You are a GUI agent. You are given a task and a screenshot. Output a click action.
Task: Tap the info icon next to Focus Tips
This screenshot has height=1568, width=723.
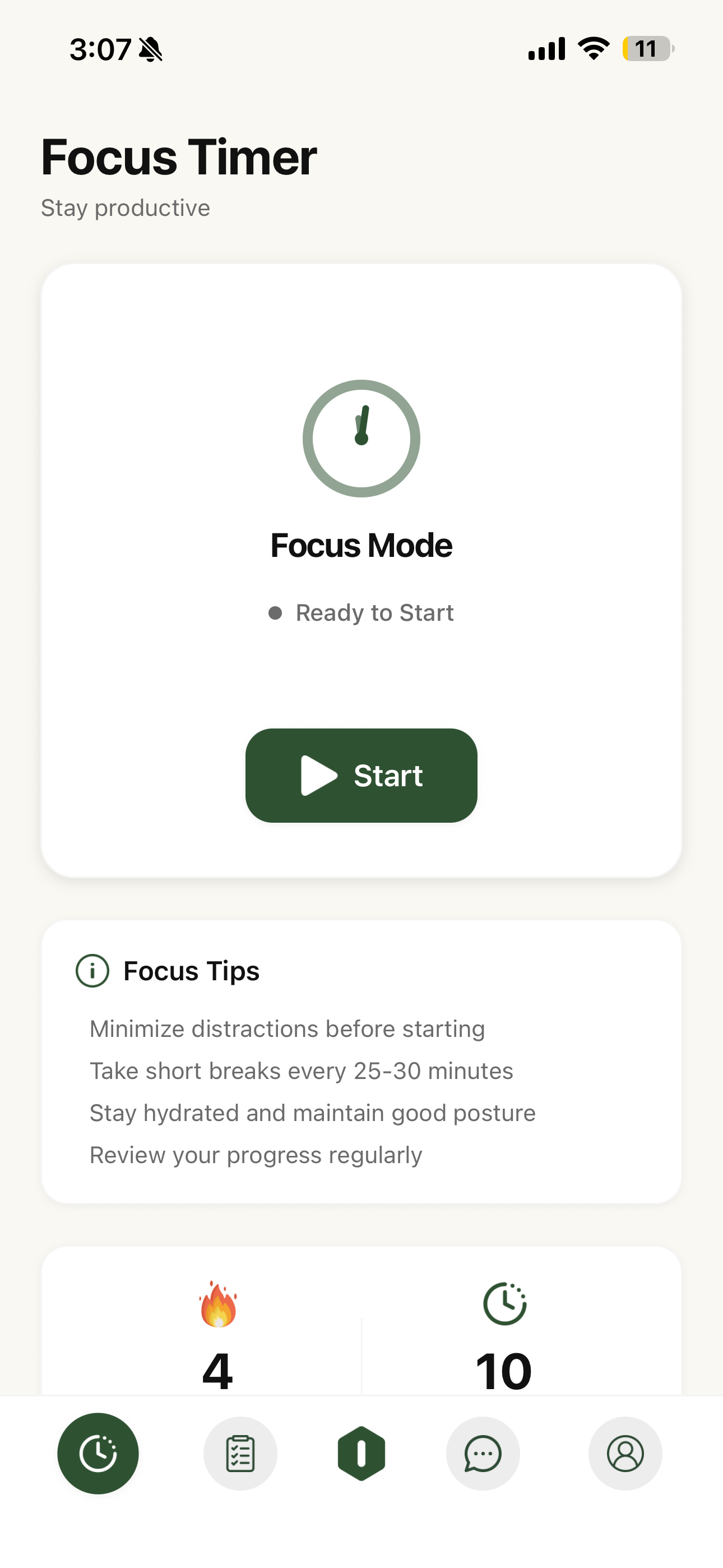point(92,971)
